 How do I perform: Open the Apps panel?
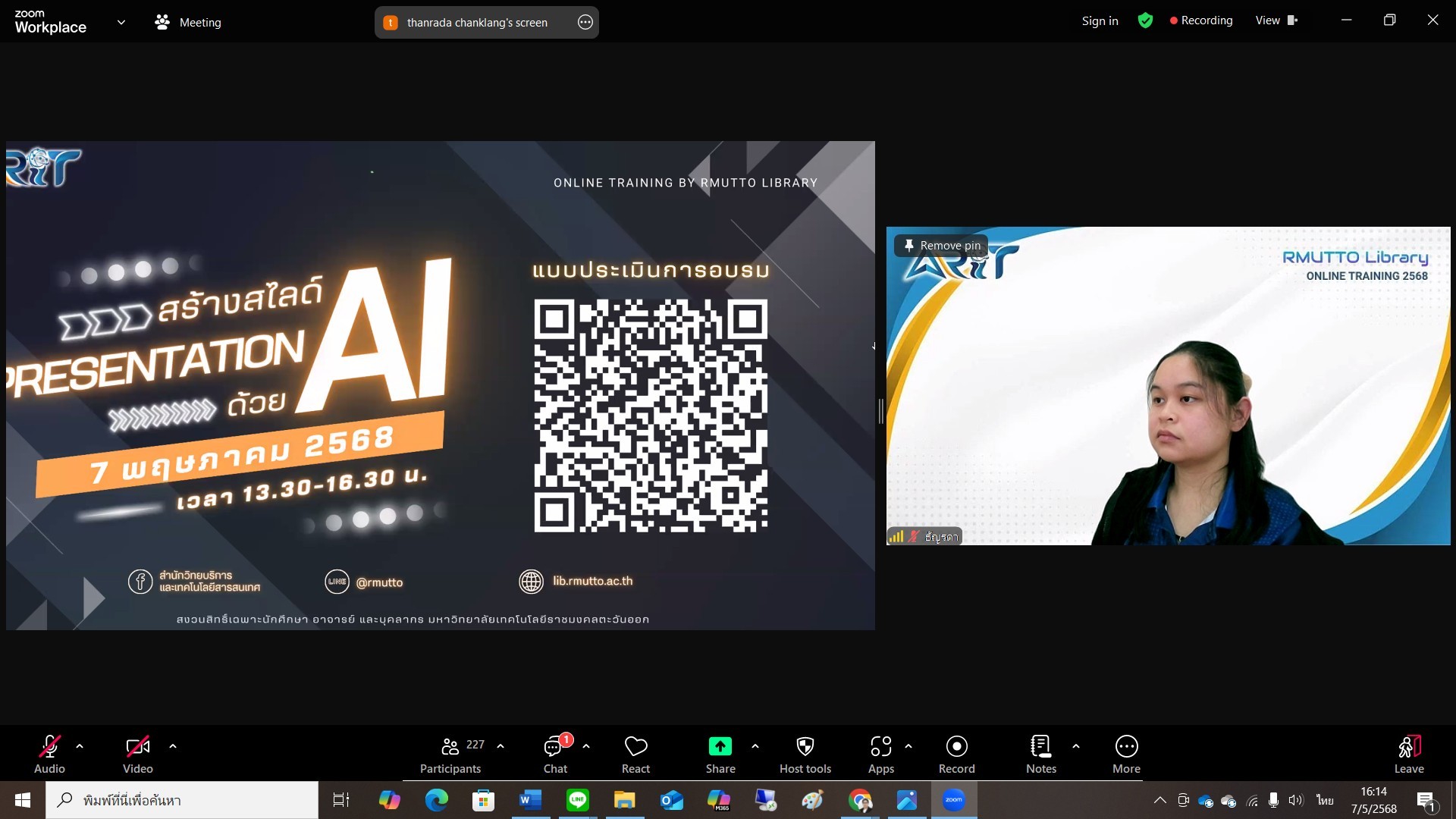pos(881,755)
